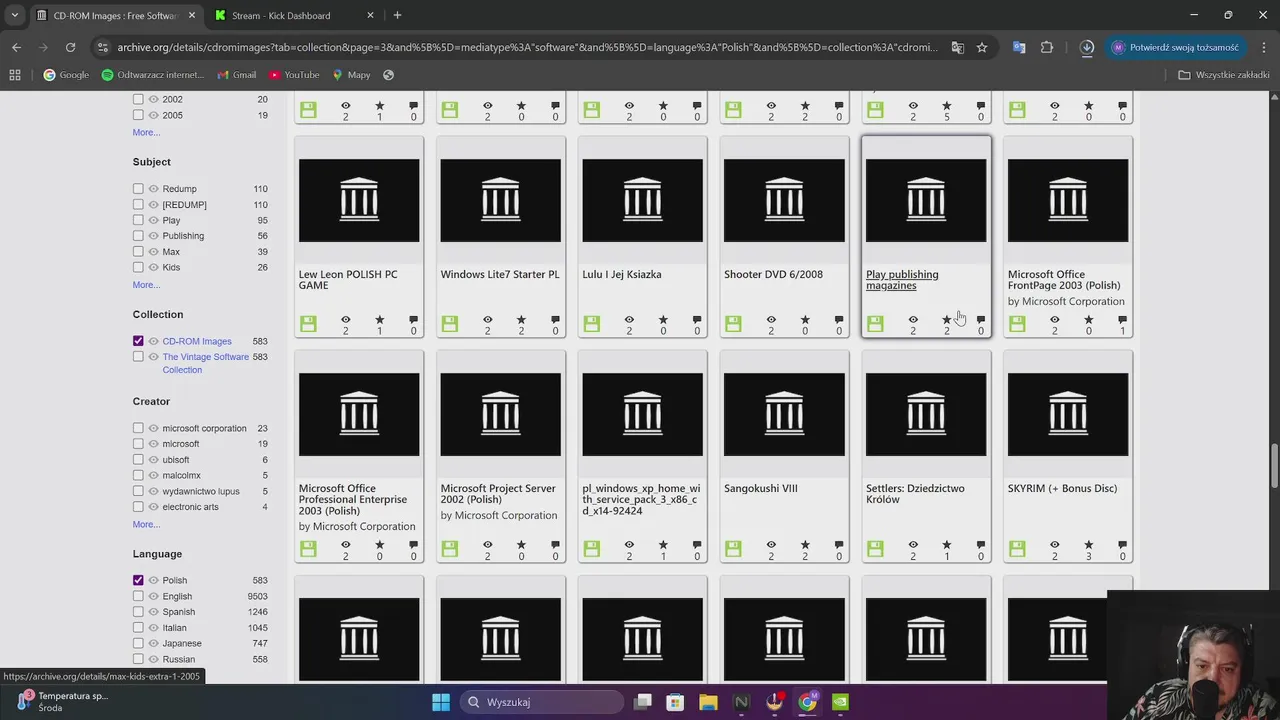Open the YouTube bookmark

[294, 75]
